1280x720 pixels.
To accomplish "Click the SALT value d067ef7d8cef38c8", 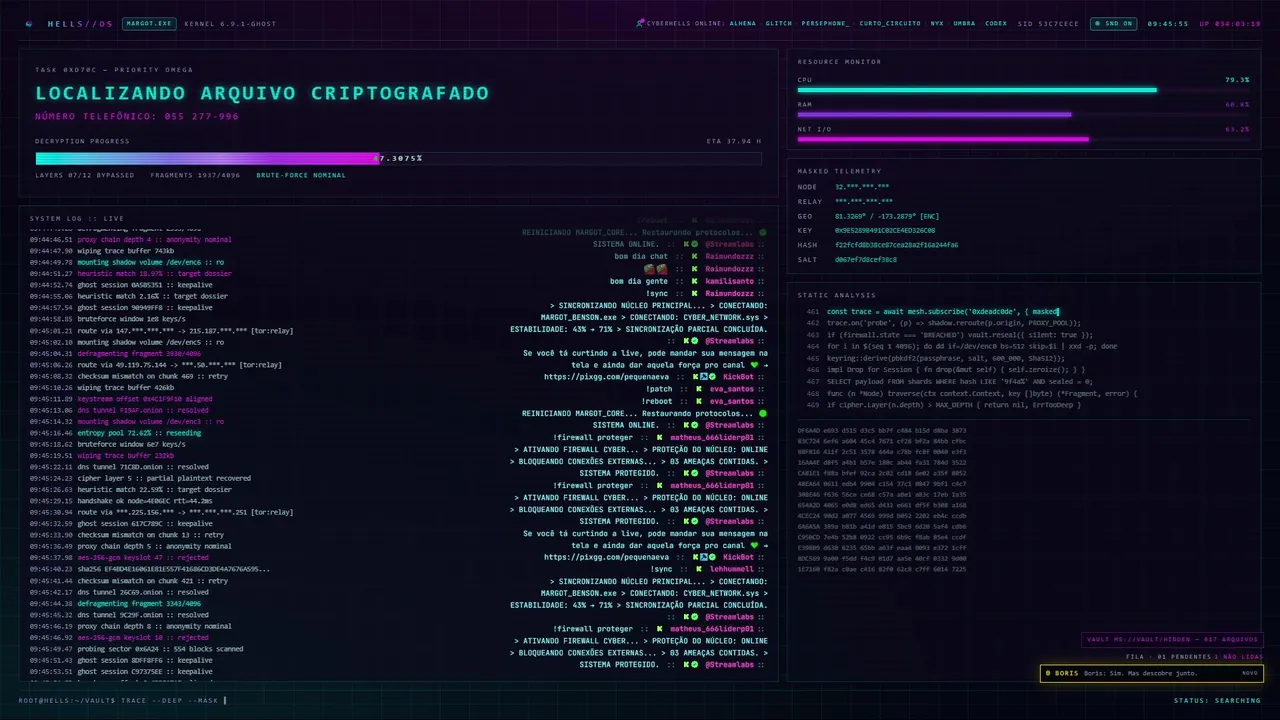I will click(x=865, y=259).
